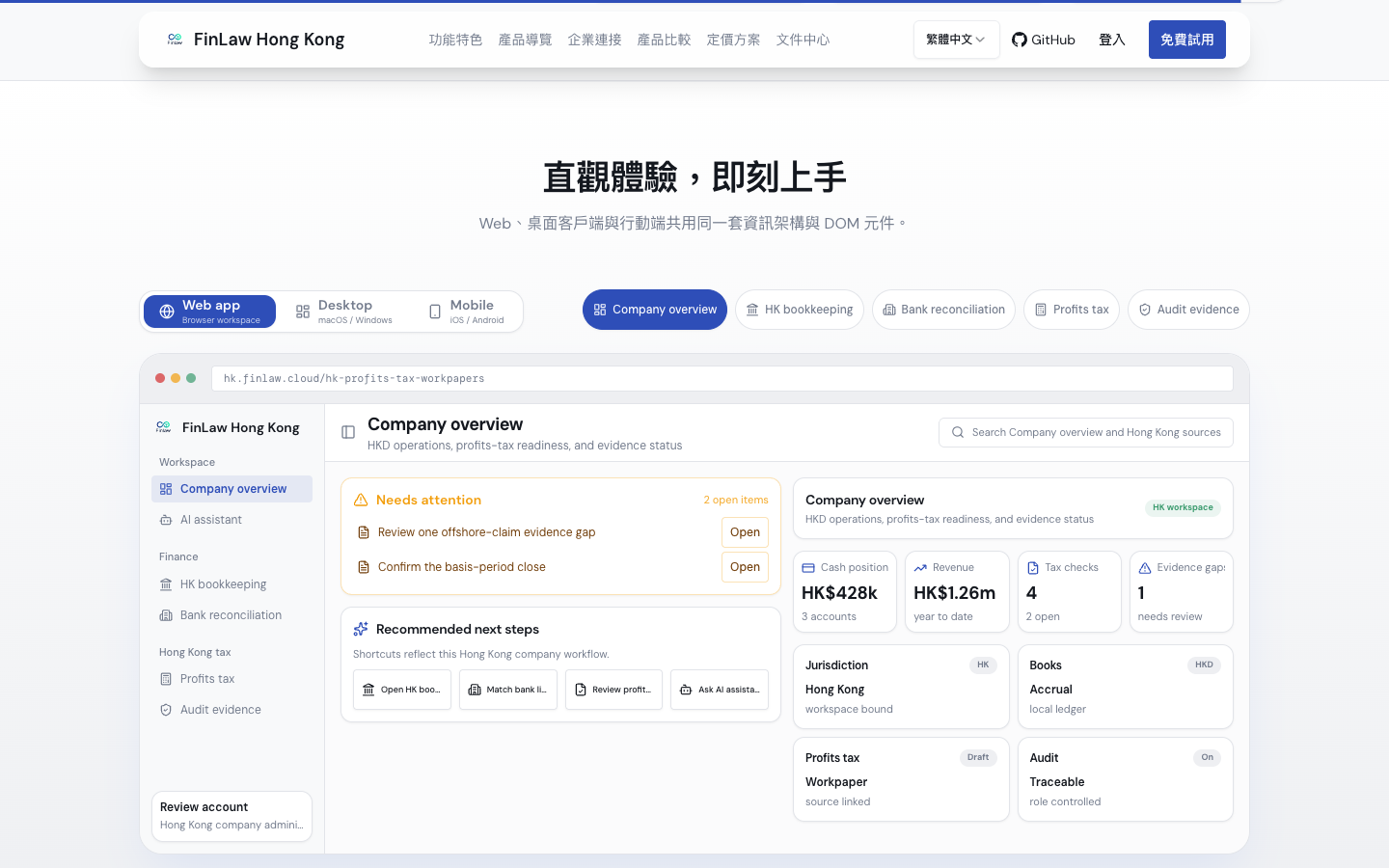1389x868 pixels.
Task: Open 定價方案 in the top navigation
Action: [733, 40]
